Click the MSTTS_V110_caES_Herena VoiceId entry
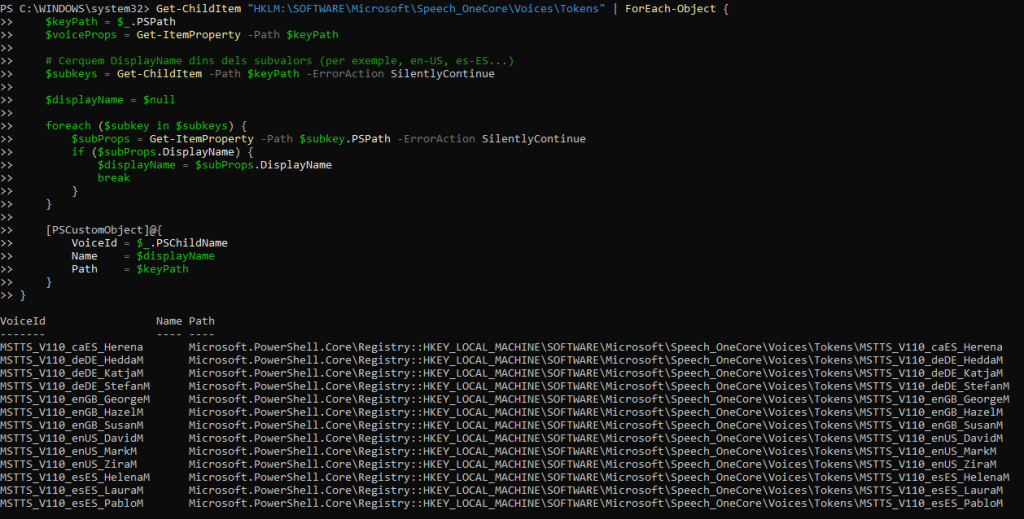 72,347
